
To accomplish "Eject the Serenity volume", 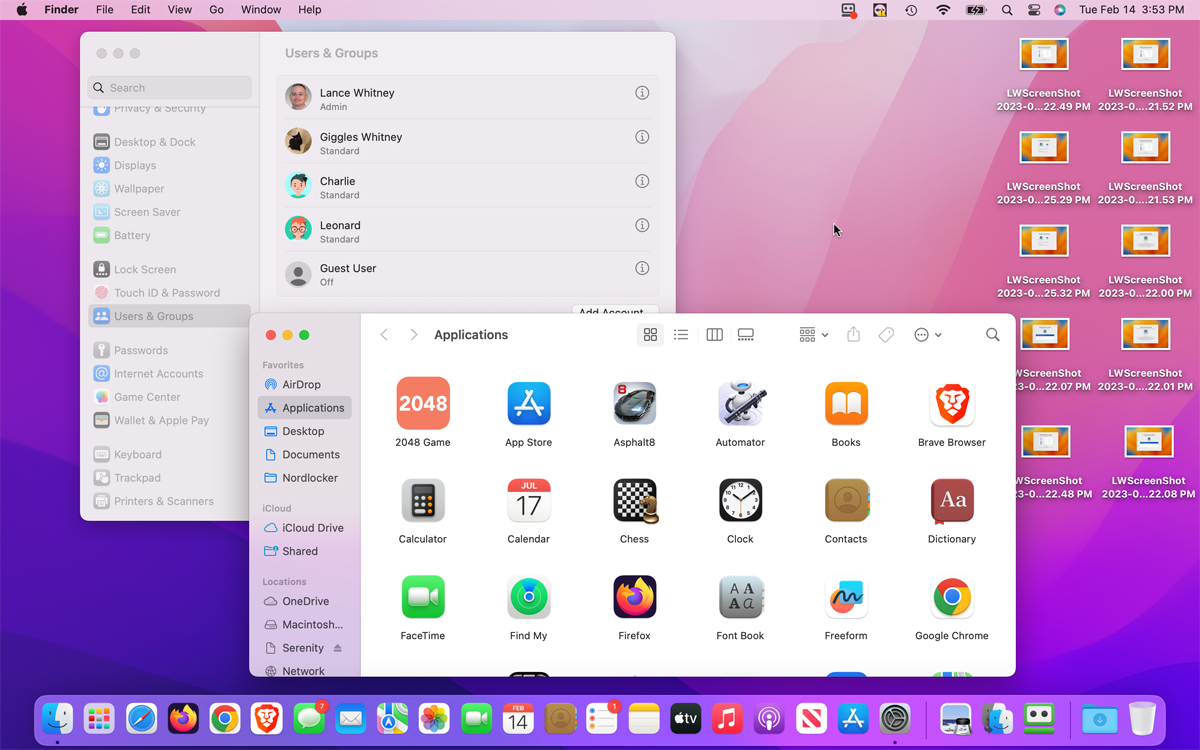I will 338,648.
